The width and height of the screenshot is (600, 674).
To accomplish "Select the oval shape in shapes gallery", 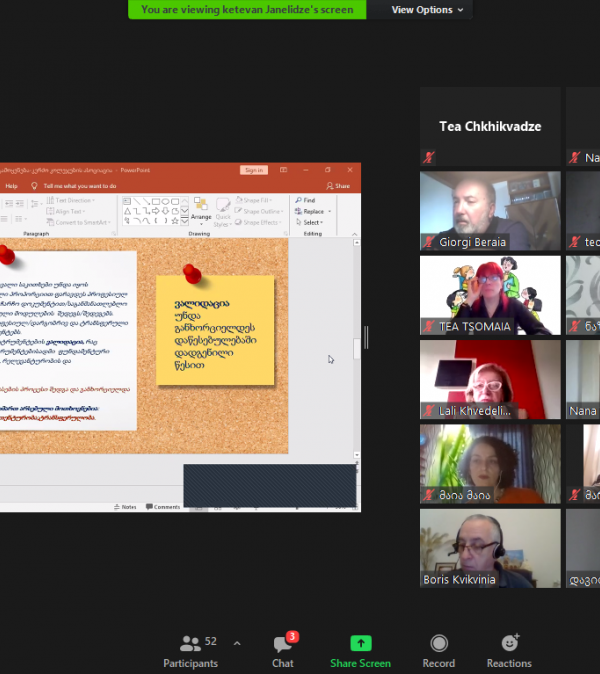I will [165, 201].
